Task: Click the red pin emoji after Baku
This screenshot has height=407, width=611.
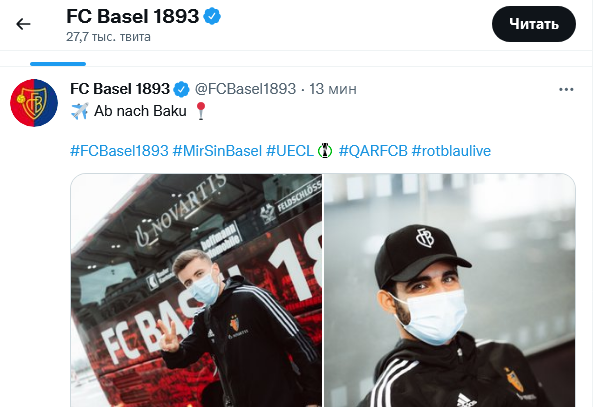Action: tap(201, 111)
